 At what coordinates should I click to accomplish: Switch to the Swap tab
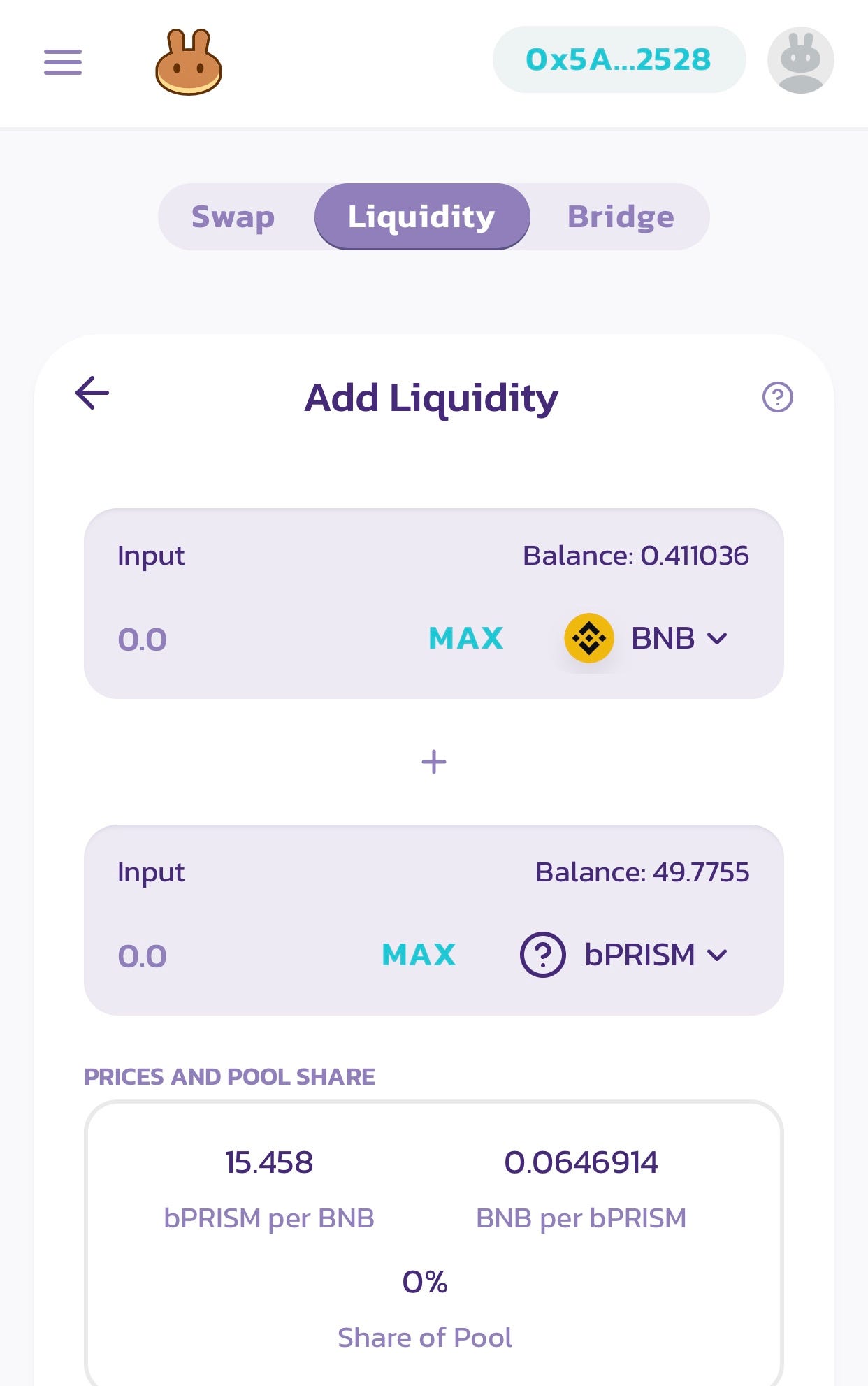click(233, 217)
